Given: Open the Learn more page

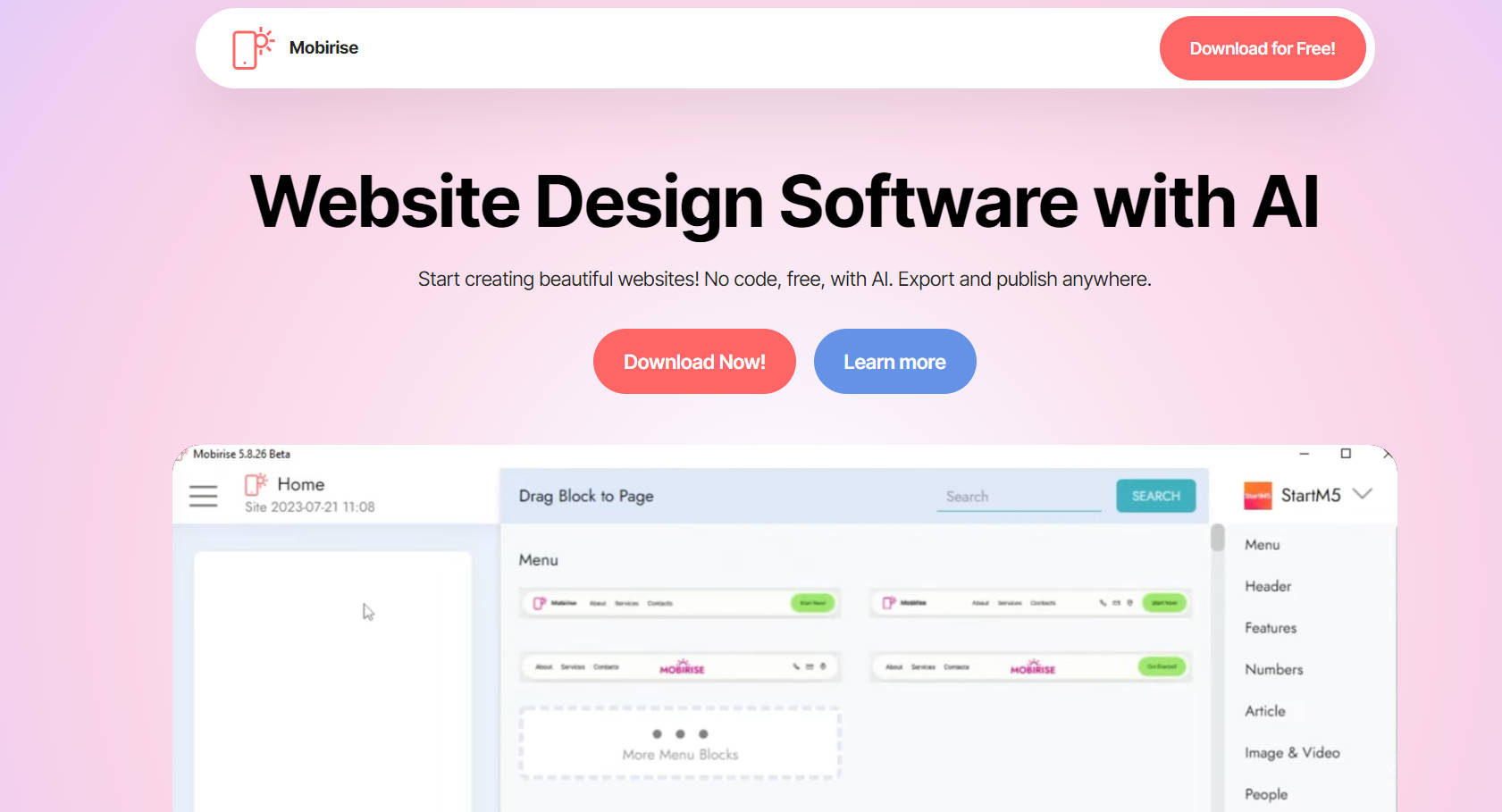Looking at the screenshot, I should tap(894, 361).
